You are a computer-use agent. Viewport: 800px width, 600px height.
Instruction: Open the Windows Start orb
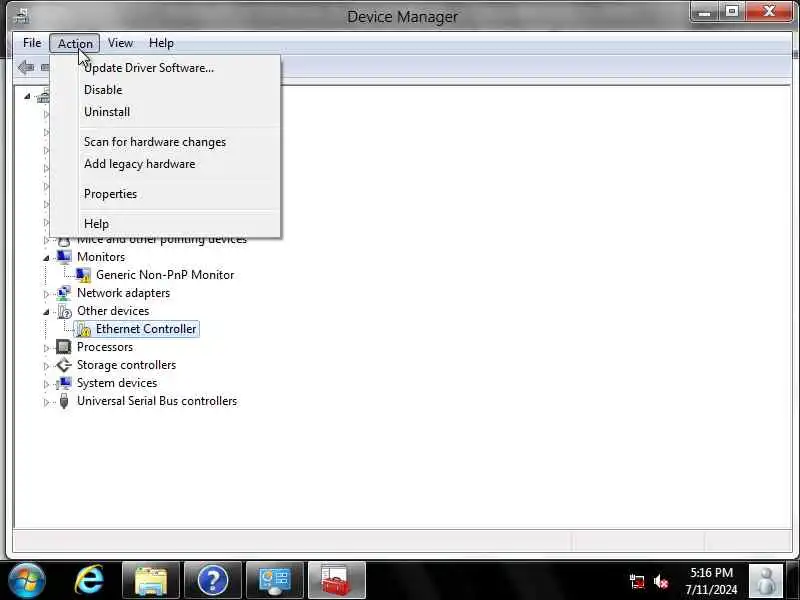coord(27,580)
